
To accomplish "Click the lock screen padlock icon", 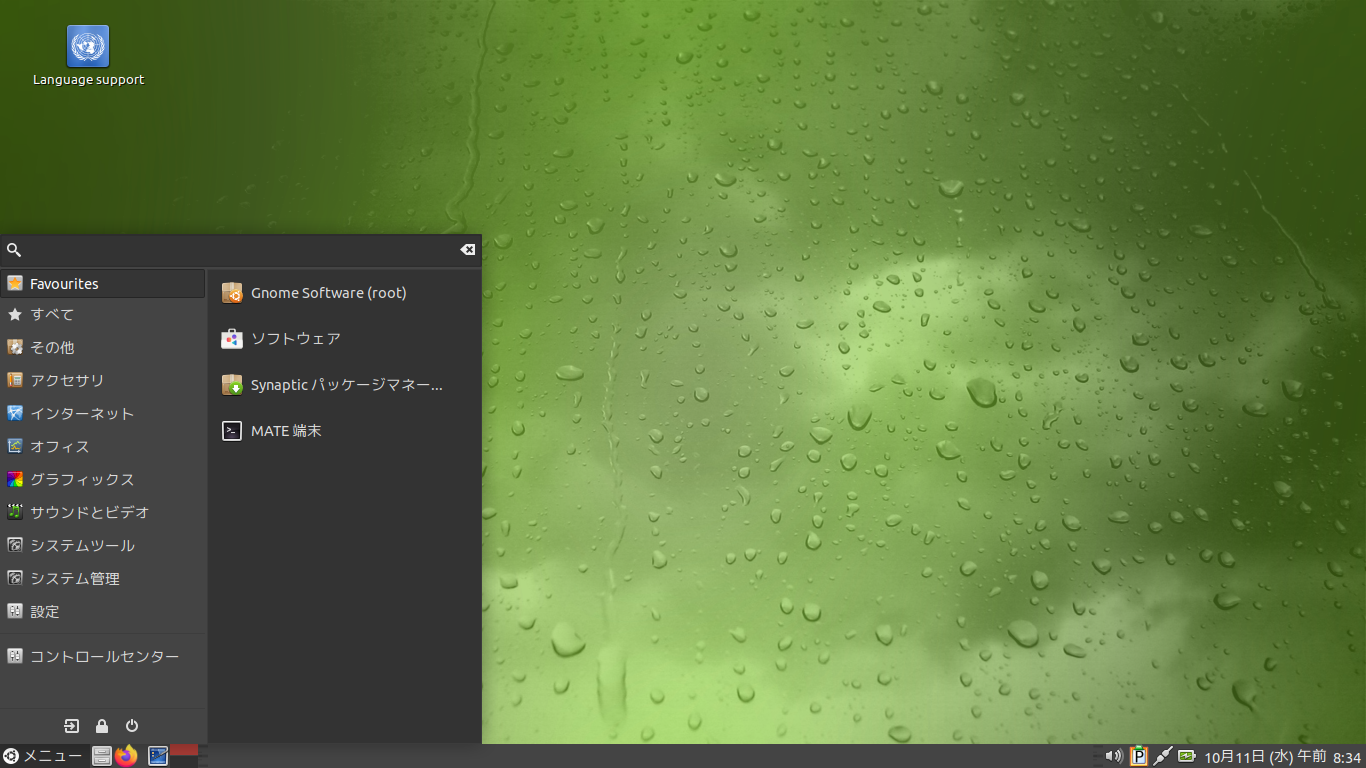I will pyautogui.click(x=102, y=726).
